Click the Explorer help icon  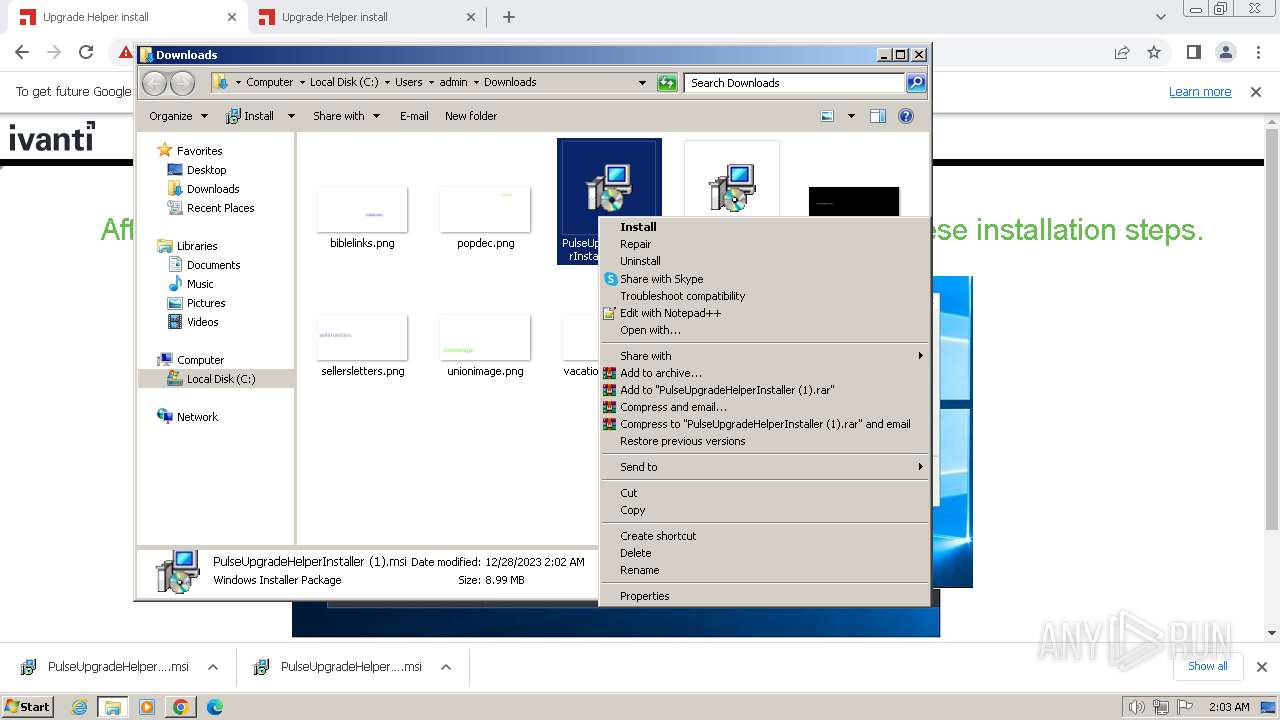click(906, 116)
